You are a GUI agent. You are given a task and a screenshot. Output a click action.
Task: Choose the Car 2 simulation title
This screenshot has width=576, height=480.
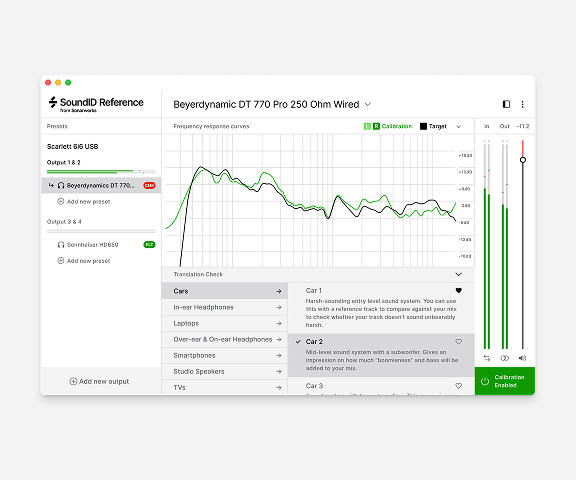(x=314, y=342)
